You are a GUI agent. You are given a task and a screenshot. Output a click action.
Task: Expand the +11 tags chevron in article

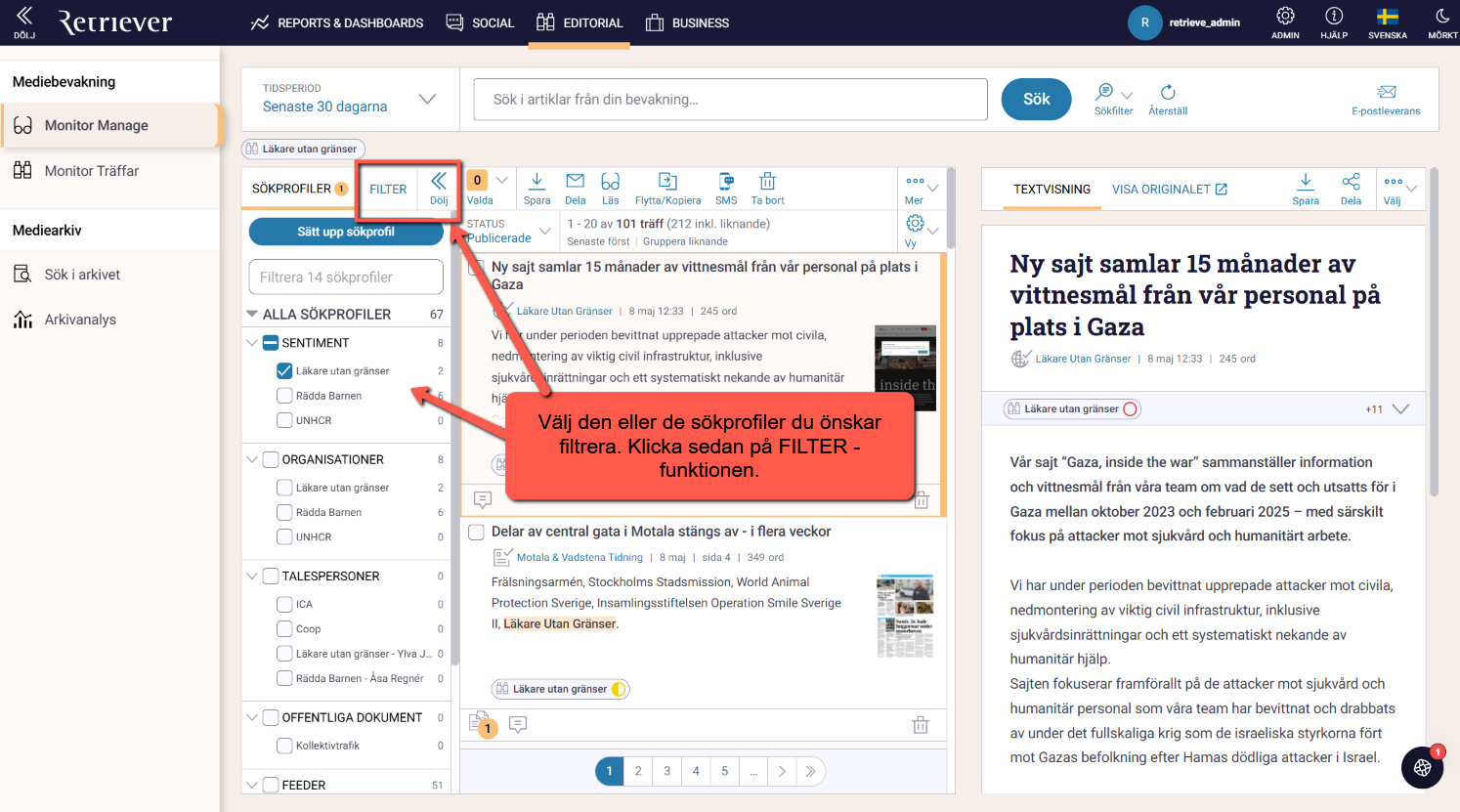[x=1400, y=409]
